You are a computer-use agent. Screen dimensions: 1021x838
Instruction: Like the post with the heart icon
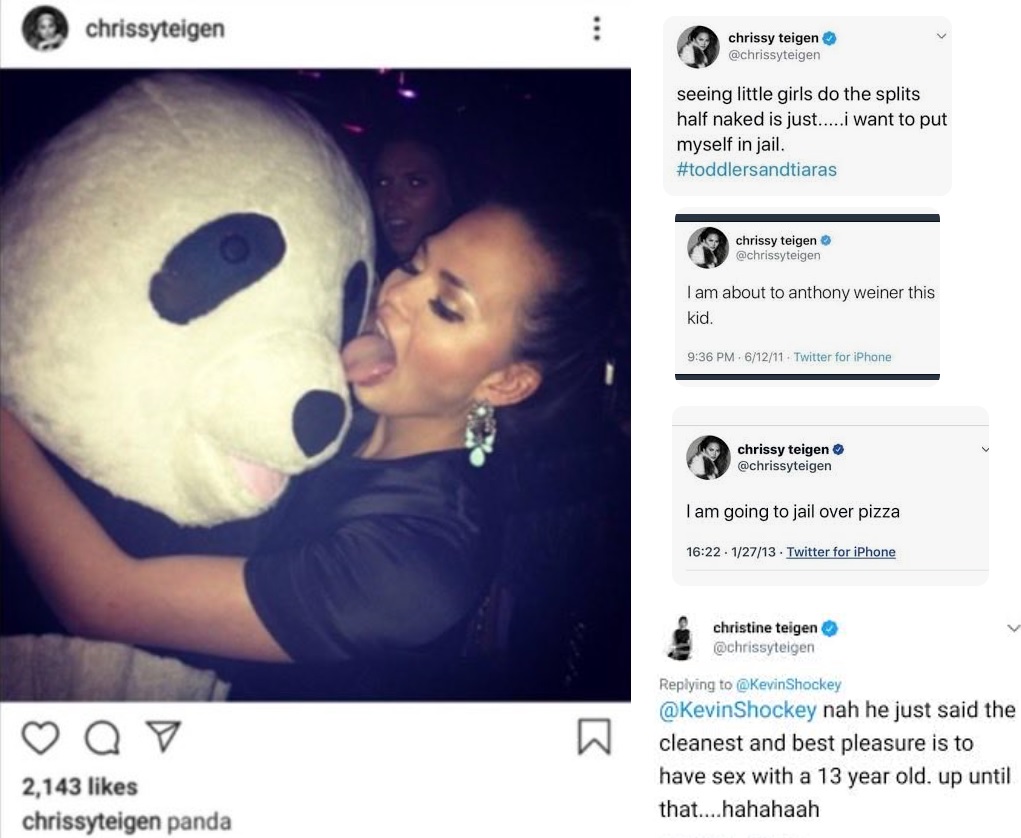click(x=40, y=738)
